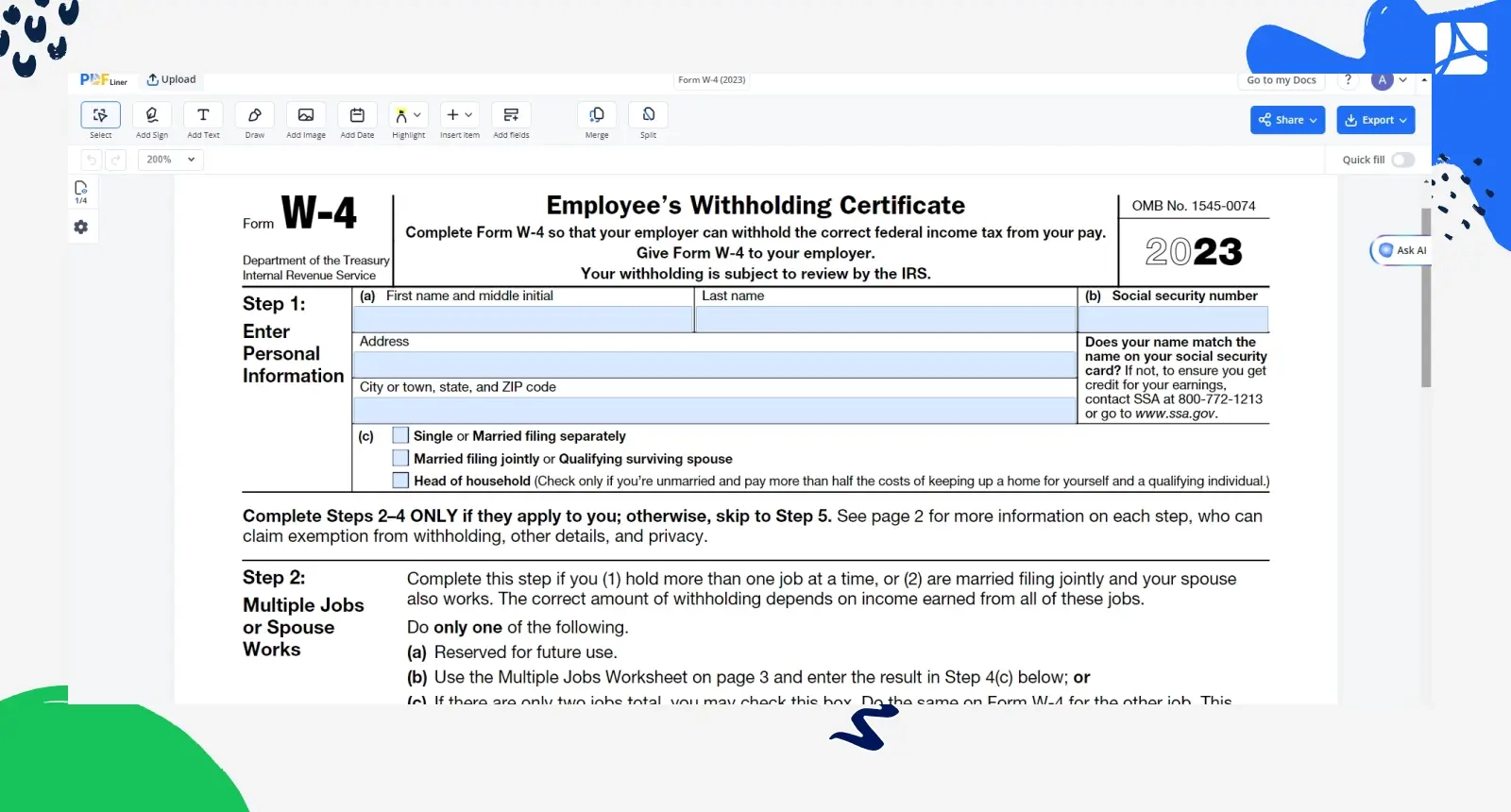Open the Add Fields tool
The height and width of the screenshot is (812, 1511).
[511, 115]
